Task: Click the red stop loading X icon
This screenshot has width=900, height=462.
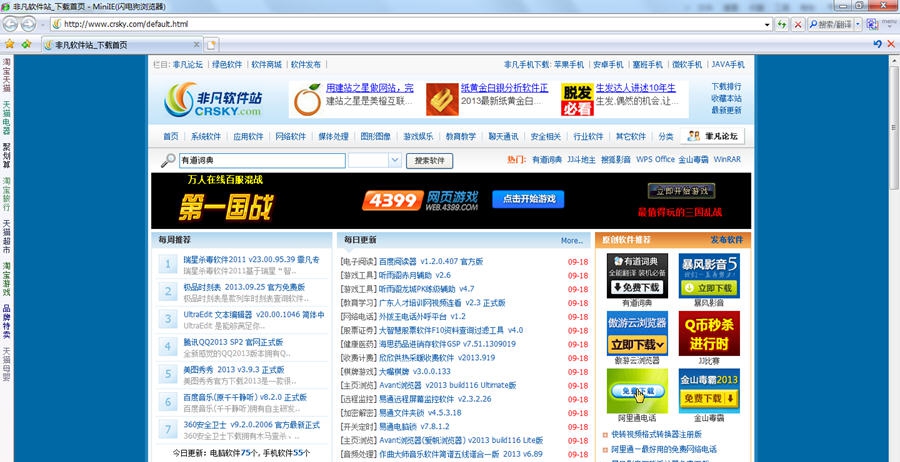Action: point(798,24)
